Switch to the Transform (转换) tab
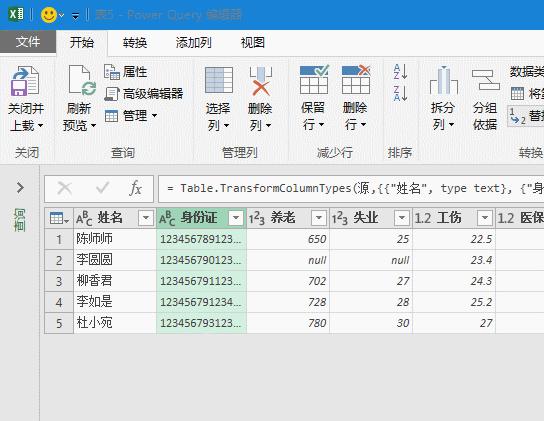Viewport: 544px width, 421px height. click(135, 43)
